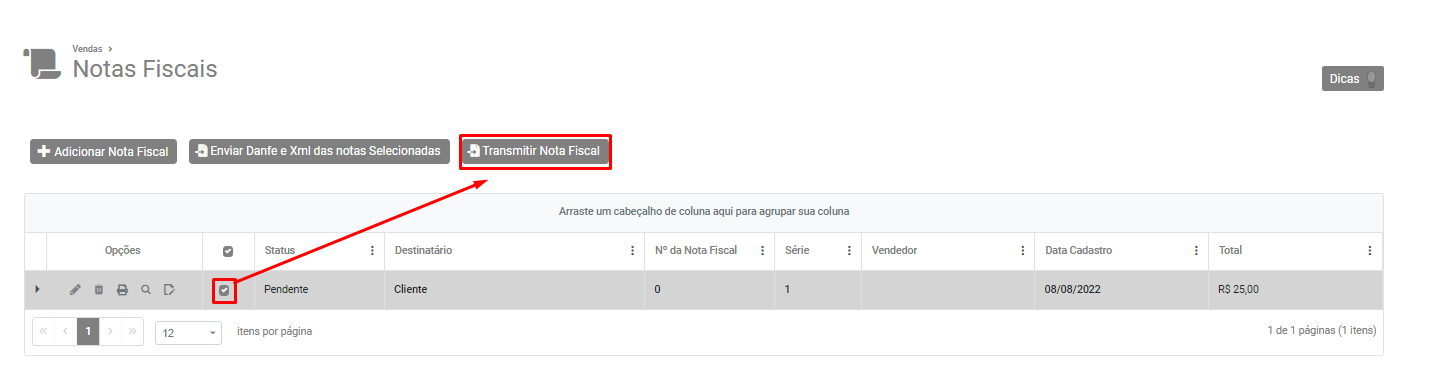Expand the invoice row details arrow
The height and width of the screenshot is (391, 1442).
click(37, 290)
